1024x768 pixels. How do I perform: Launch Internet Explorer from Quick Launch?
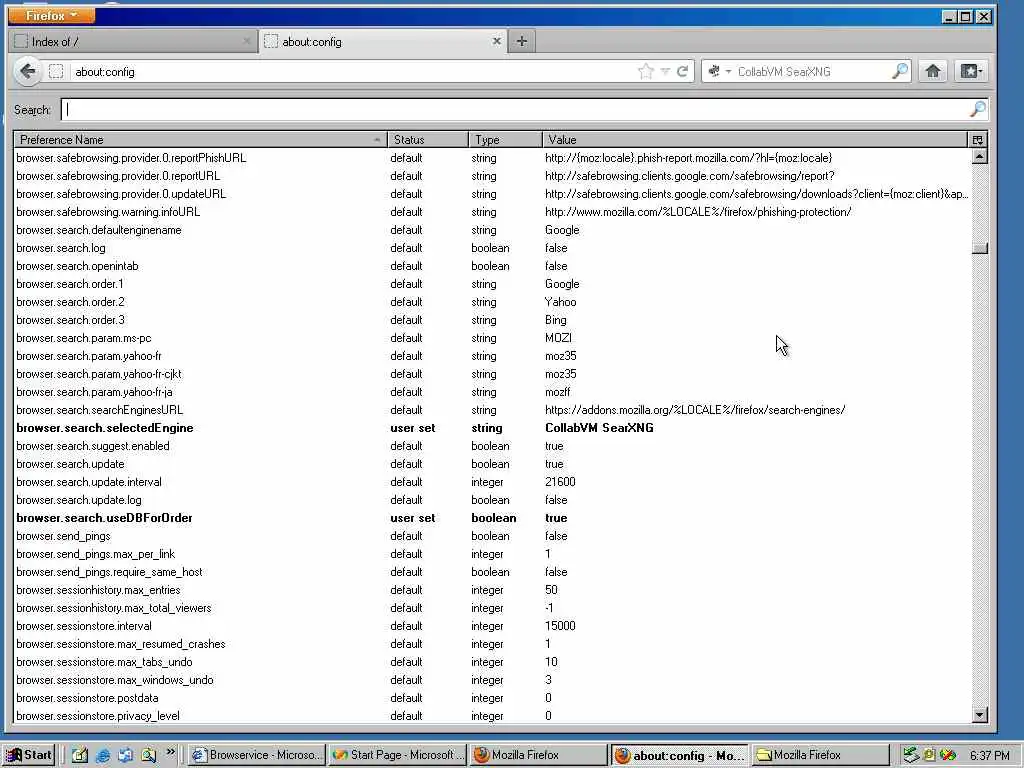[x=103, y=755]
